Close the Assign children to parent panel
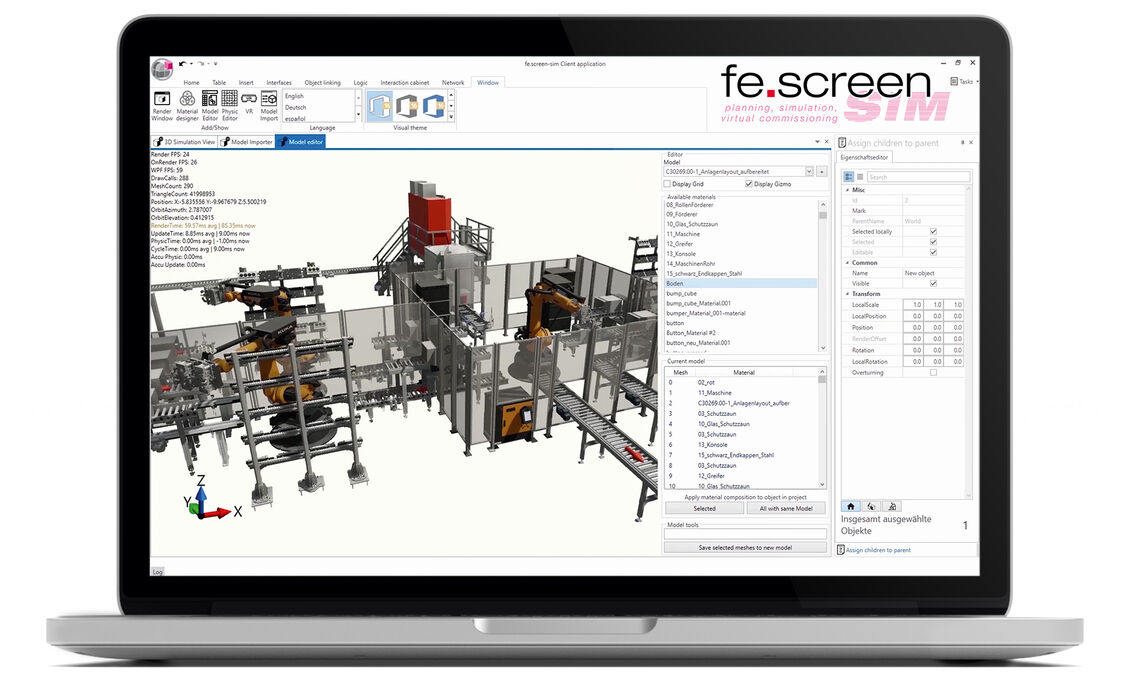Viewport: 1130px width, 681px height. click(x=971, y=143)
